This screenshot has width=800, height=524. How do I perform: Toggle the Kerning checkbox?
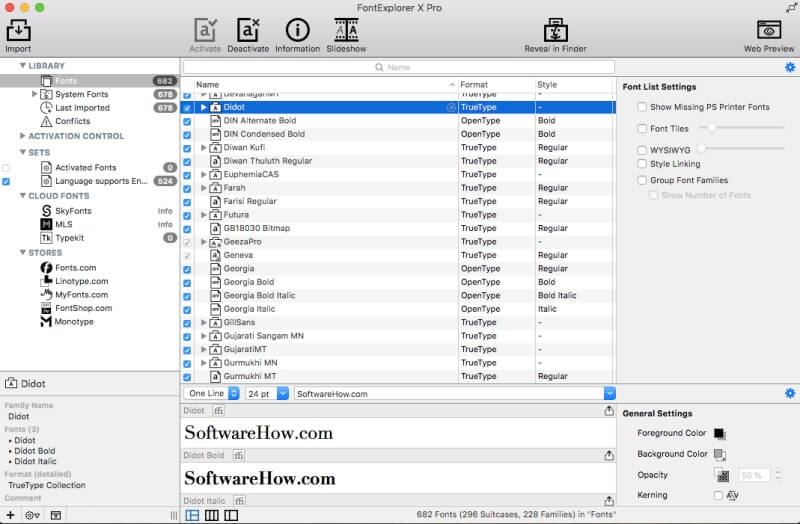pyautogui.click(x=718, y=495)
